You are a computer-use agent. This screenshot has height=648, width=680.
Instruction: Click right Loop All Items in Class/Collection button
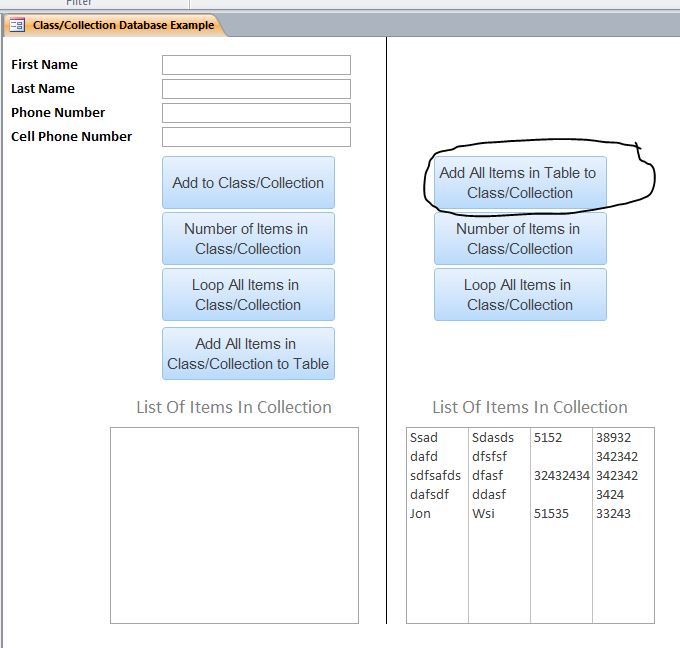tap(520, 295)
